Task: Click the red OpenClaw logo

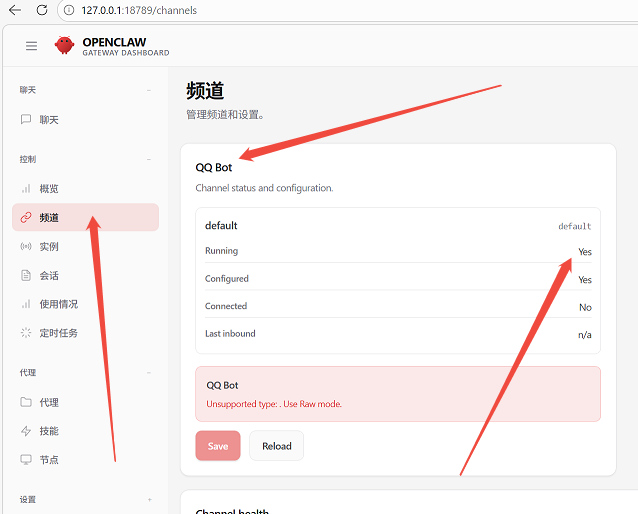Action: click(x=65, y=46)
